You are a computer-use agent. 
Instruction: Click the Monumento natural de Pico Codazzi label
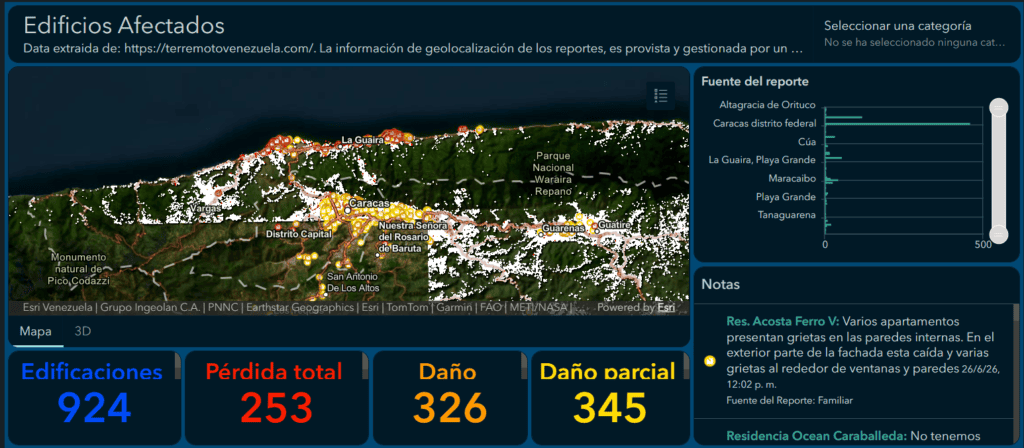[x=79, y=268]
